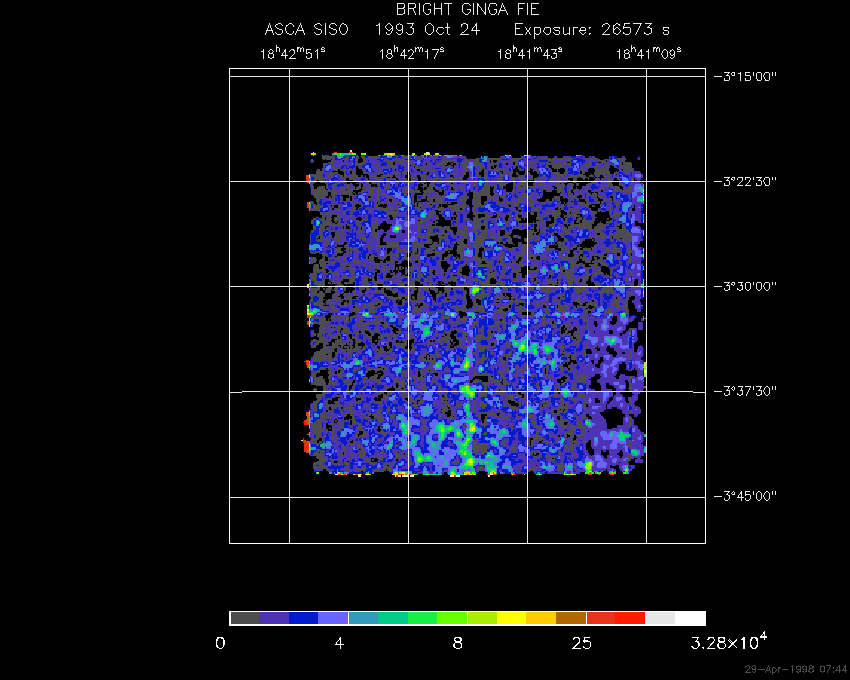Click the 29-Apr-1998 timestamp in corner
Image resolution: width=850 pixels, height=680 pixels.
pyautogui.click(x=796, y=669)
